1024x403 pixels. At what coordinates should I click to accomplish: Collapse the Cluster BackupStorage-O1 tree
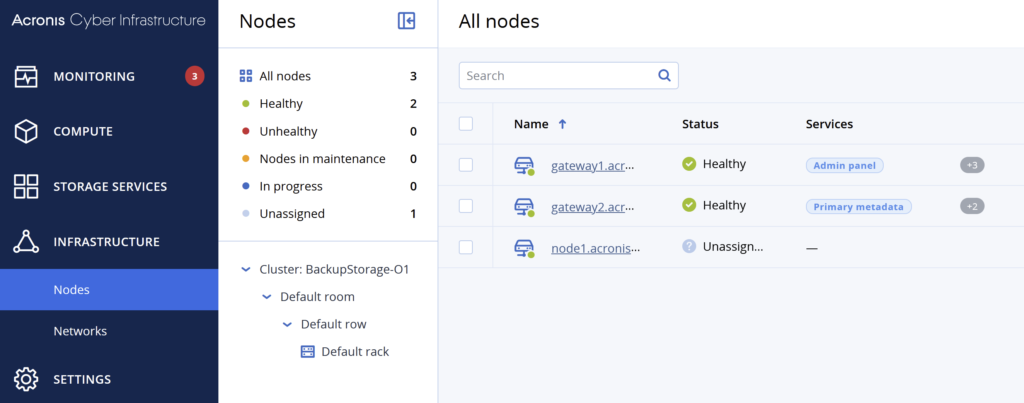246,269
